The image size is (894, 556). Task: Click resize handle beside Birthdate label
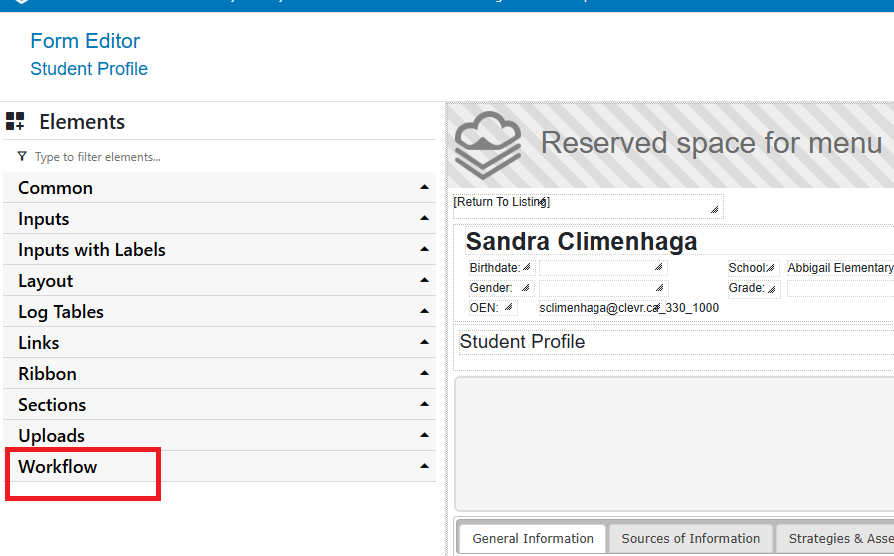click(x=527, y=268)
